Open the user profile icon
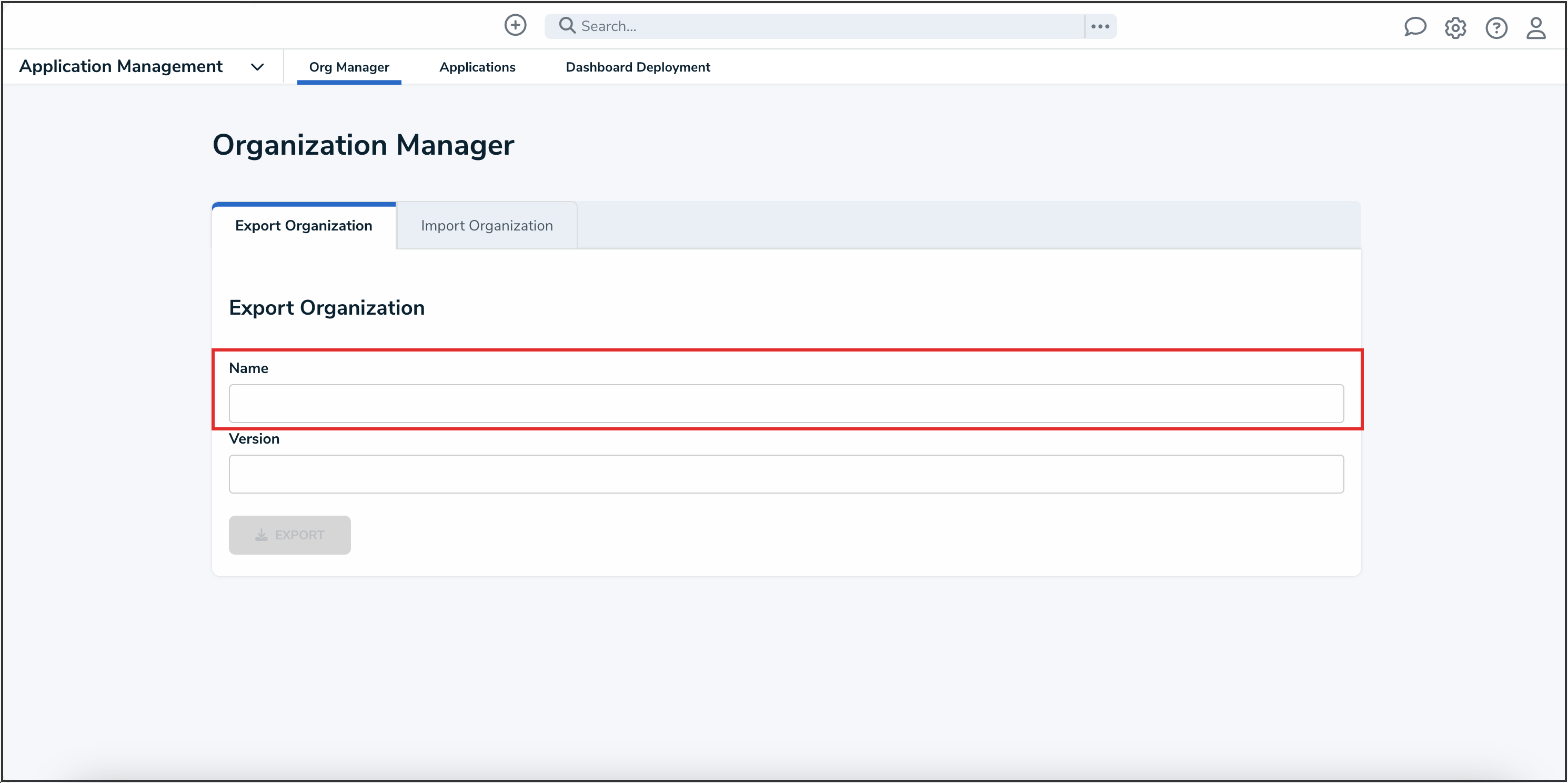This screenshot has height=783, width=1568. pyautogui.click(x=1536, y=27)
